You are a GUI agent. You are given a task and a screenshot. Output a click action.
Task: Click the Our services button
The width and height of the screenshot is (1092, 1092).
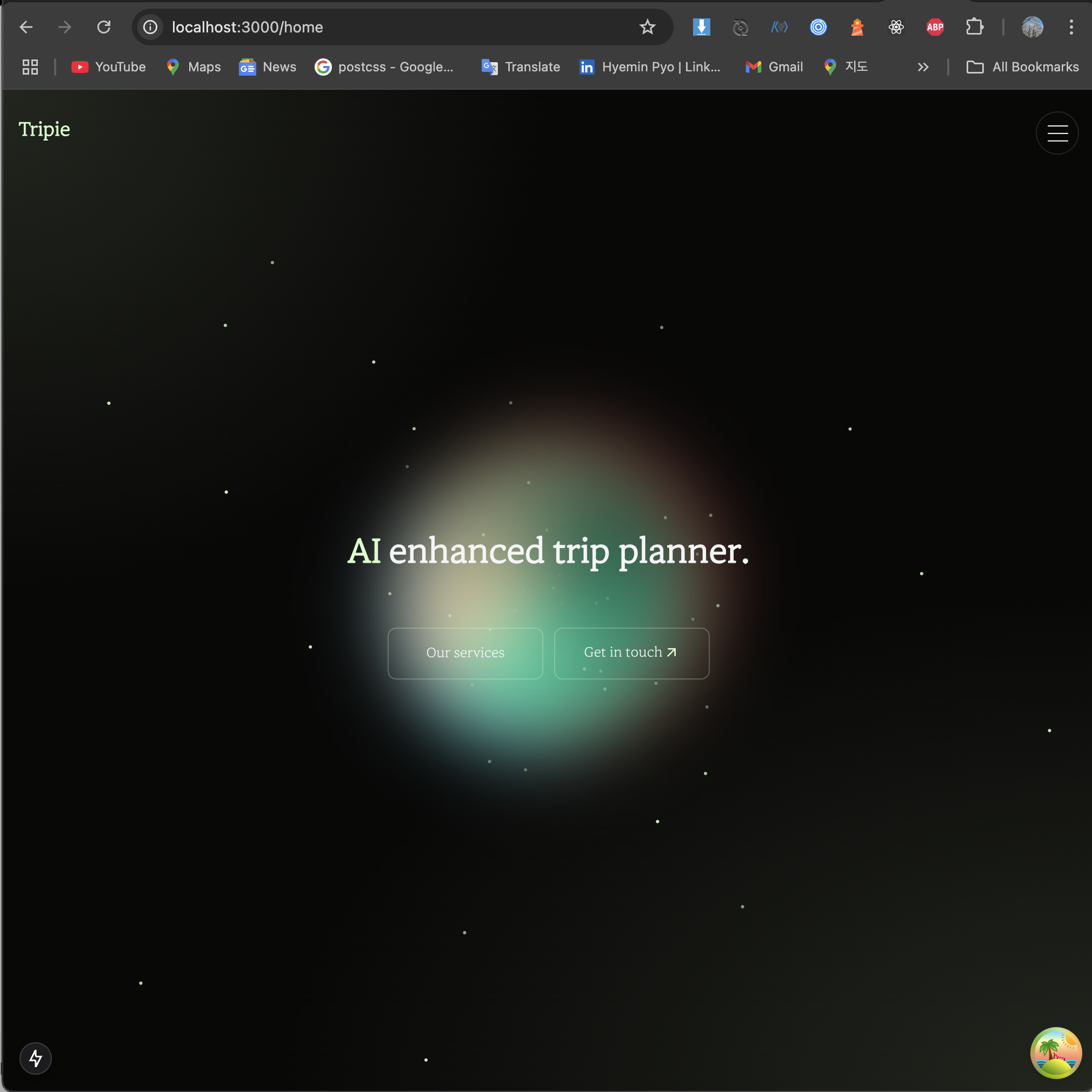click(465, 653)
